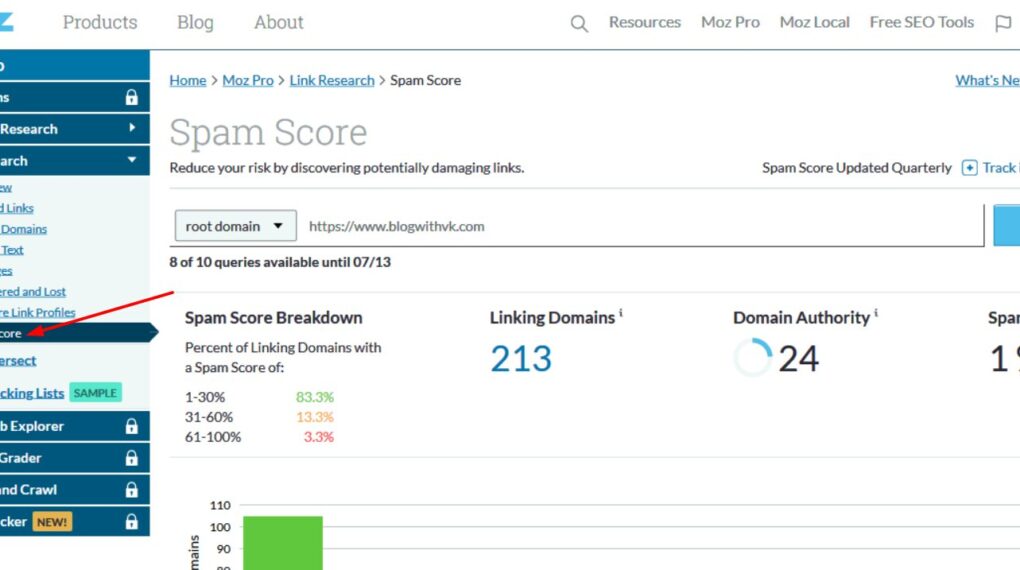
Task: Click the flag icon in the top bar
Action: pyautogui.click(x=1003, y=23)
